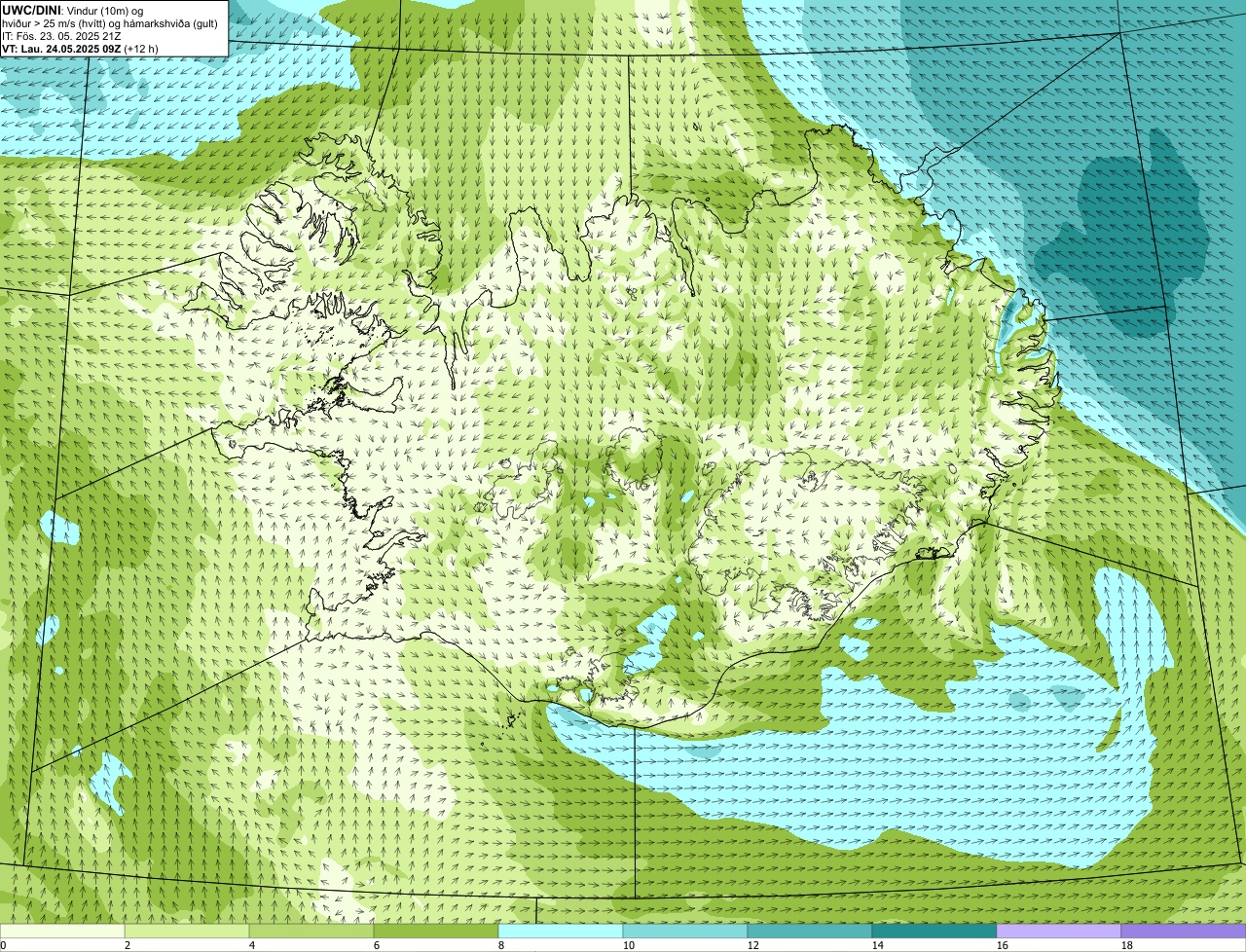Click the "VT: Lau. 24.05.2025 09Z (+12 h)" line
The width and height of the screenshot is (1246, 952).
click(x=80, y=48)
